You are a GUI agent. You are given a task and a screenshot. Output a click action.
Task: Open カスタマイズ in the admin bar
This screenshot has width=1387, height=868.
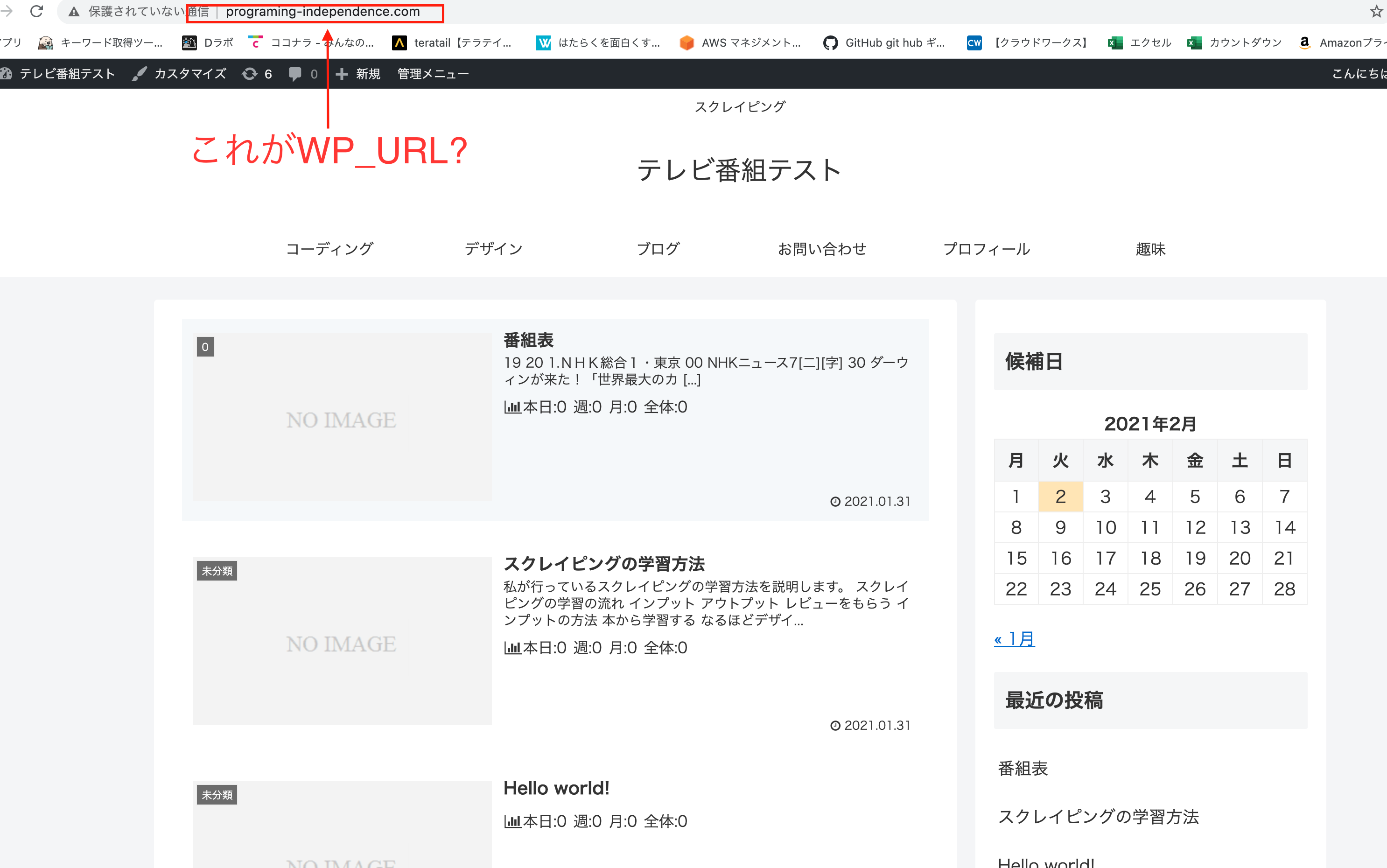click(x=179, y=73)
